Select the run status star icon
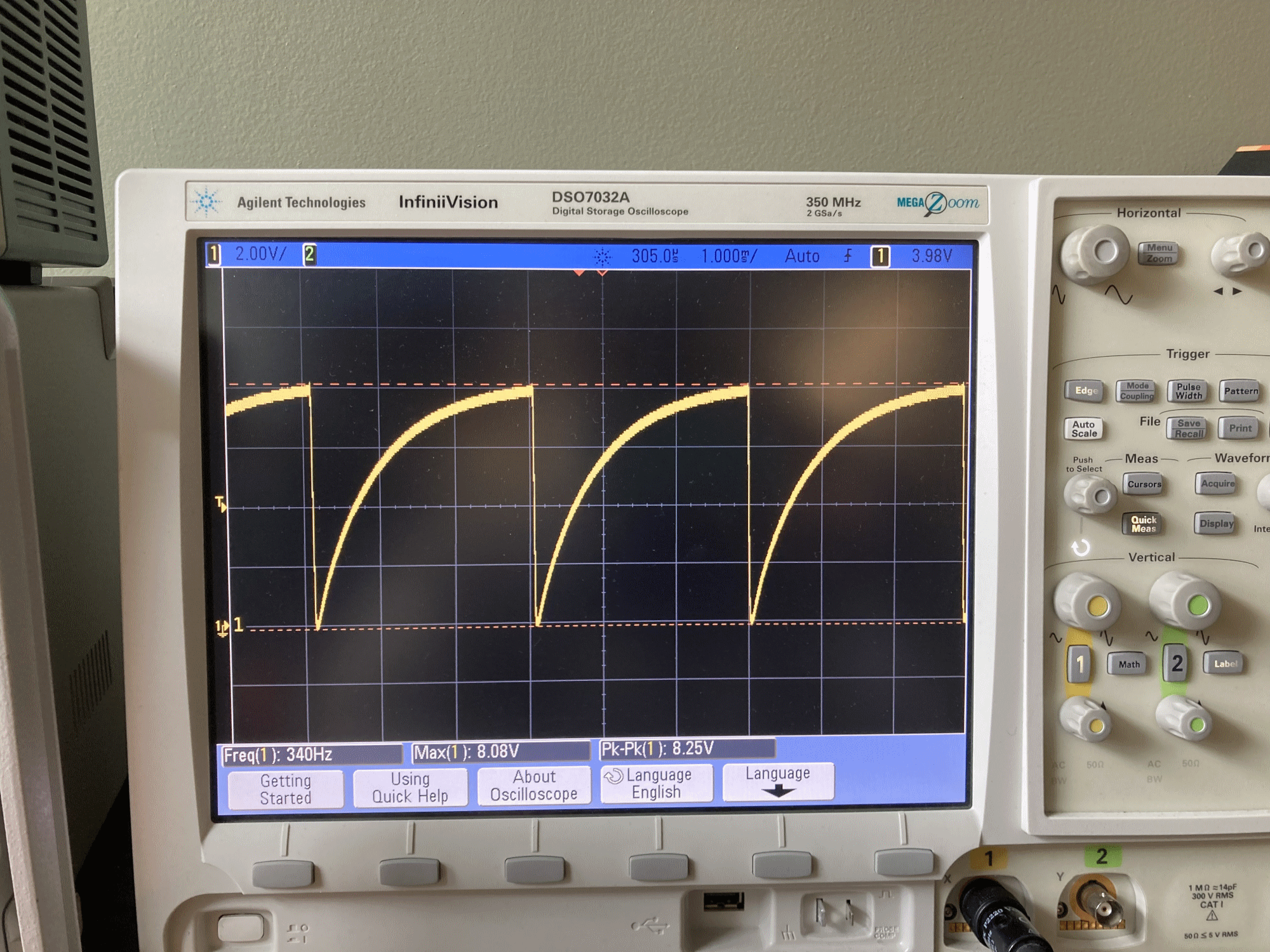Viewport: 1270px width, 952px height. [x=602, y=256]
